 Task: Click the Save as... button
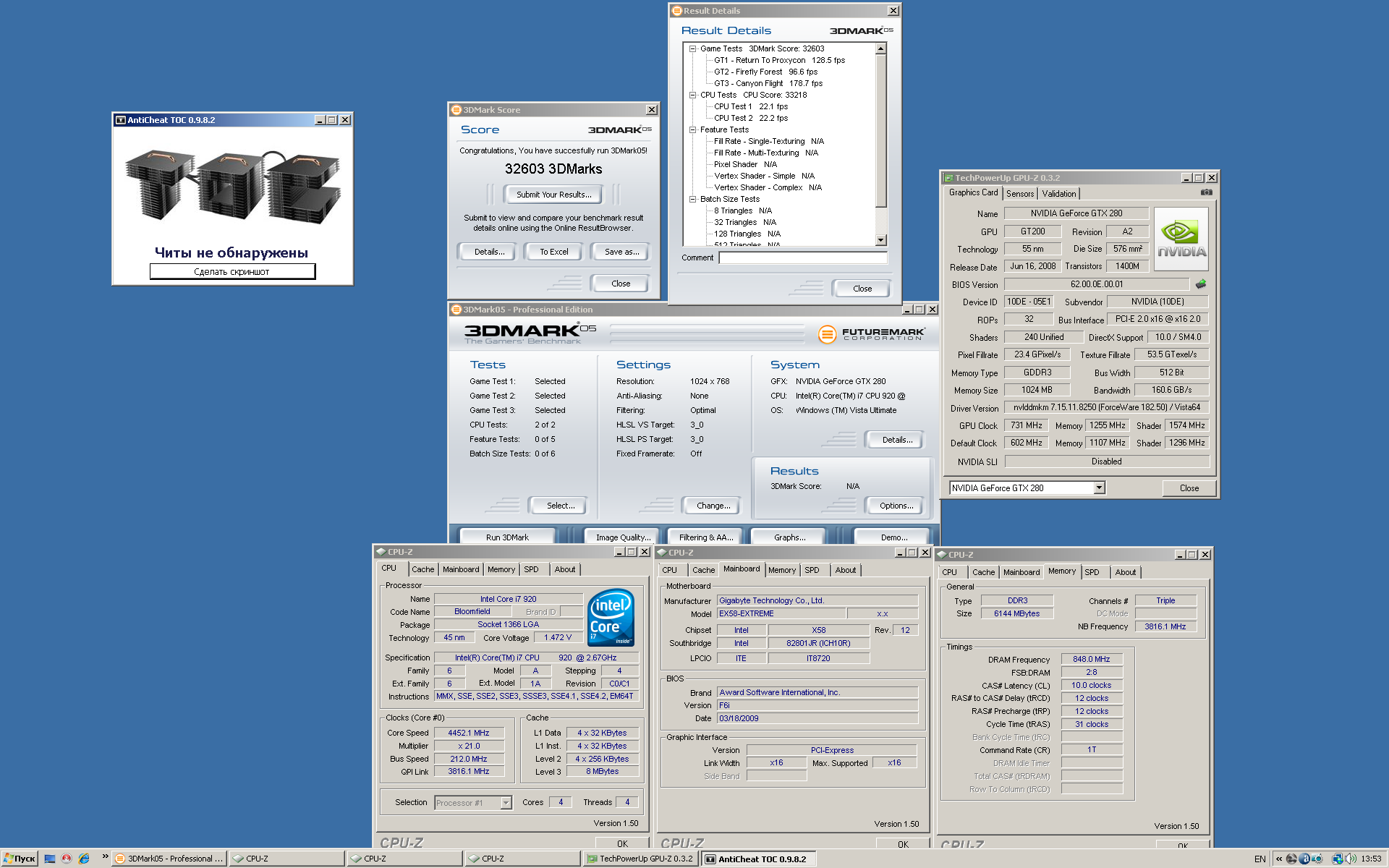click(x=621, y=252)
